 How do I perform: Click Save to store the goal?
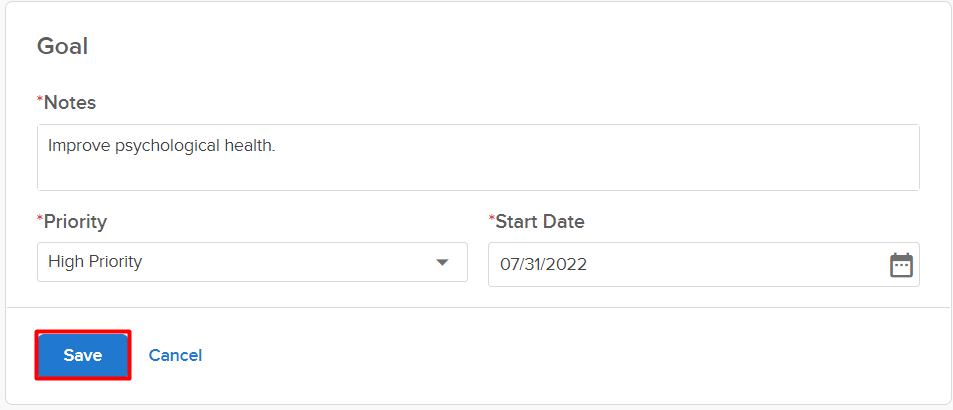(x=83, y=355)
